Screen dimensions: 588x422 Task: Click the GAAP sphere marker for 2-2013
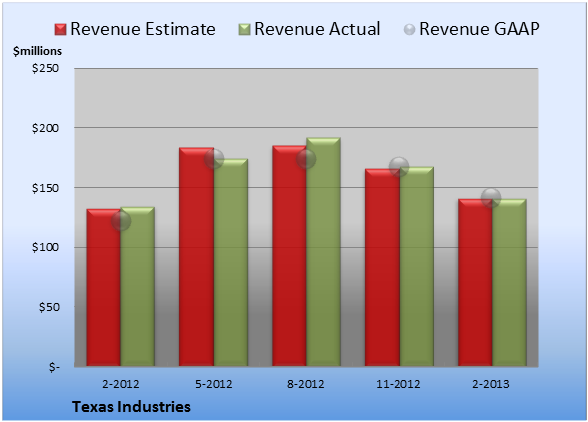click(x=491, y=197)
